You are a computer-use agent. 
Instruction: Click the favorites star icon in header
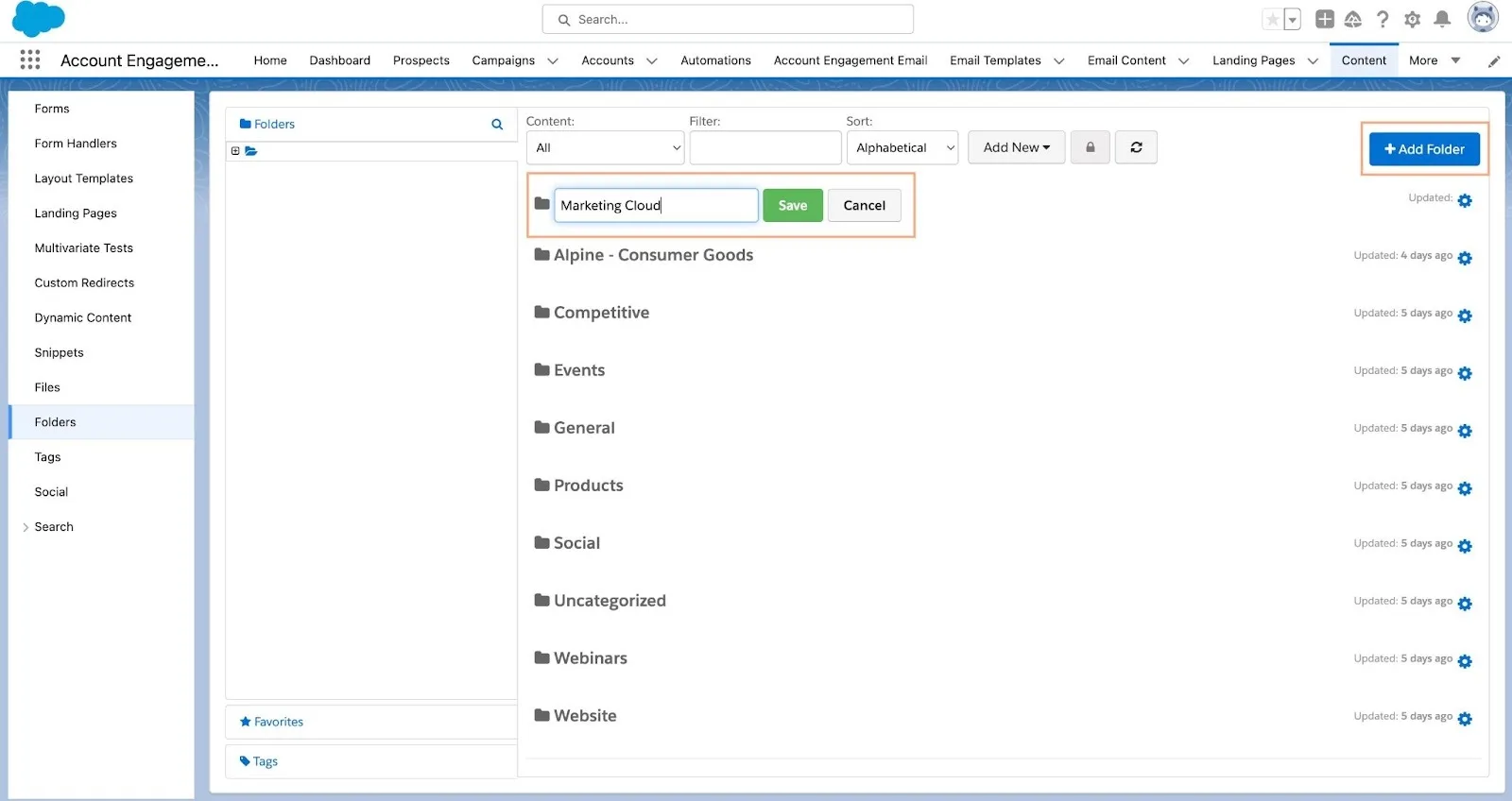(x=1273, y=19)
